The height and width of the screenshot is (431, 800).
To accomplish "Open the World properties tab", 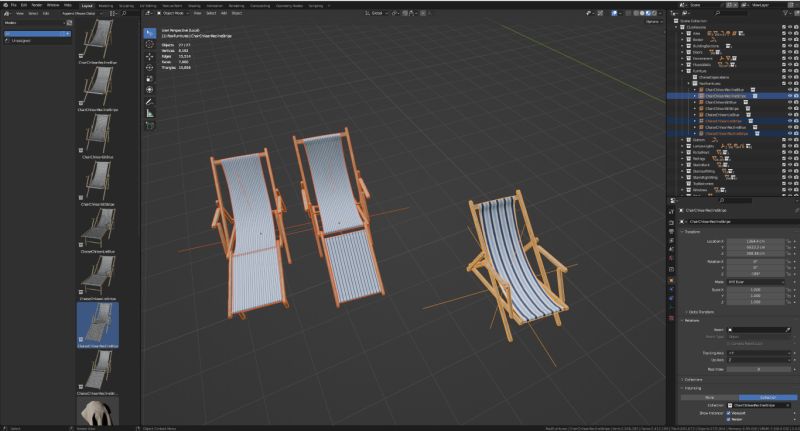I will (671, 259).
